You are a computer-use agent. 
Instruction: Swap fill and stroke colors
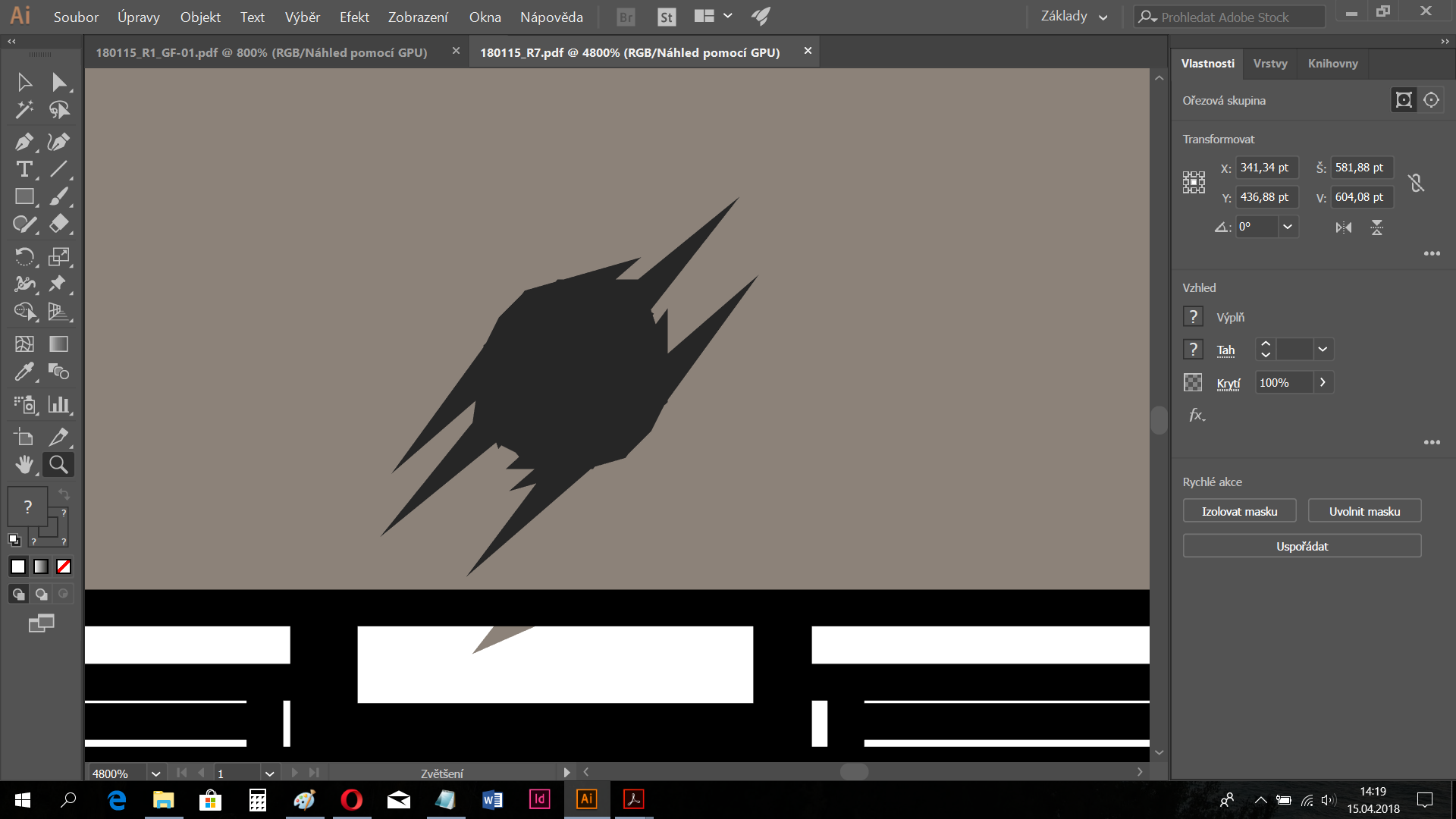(x=64, y=494)
